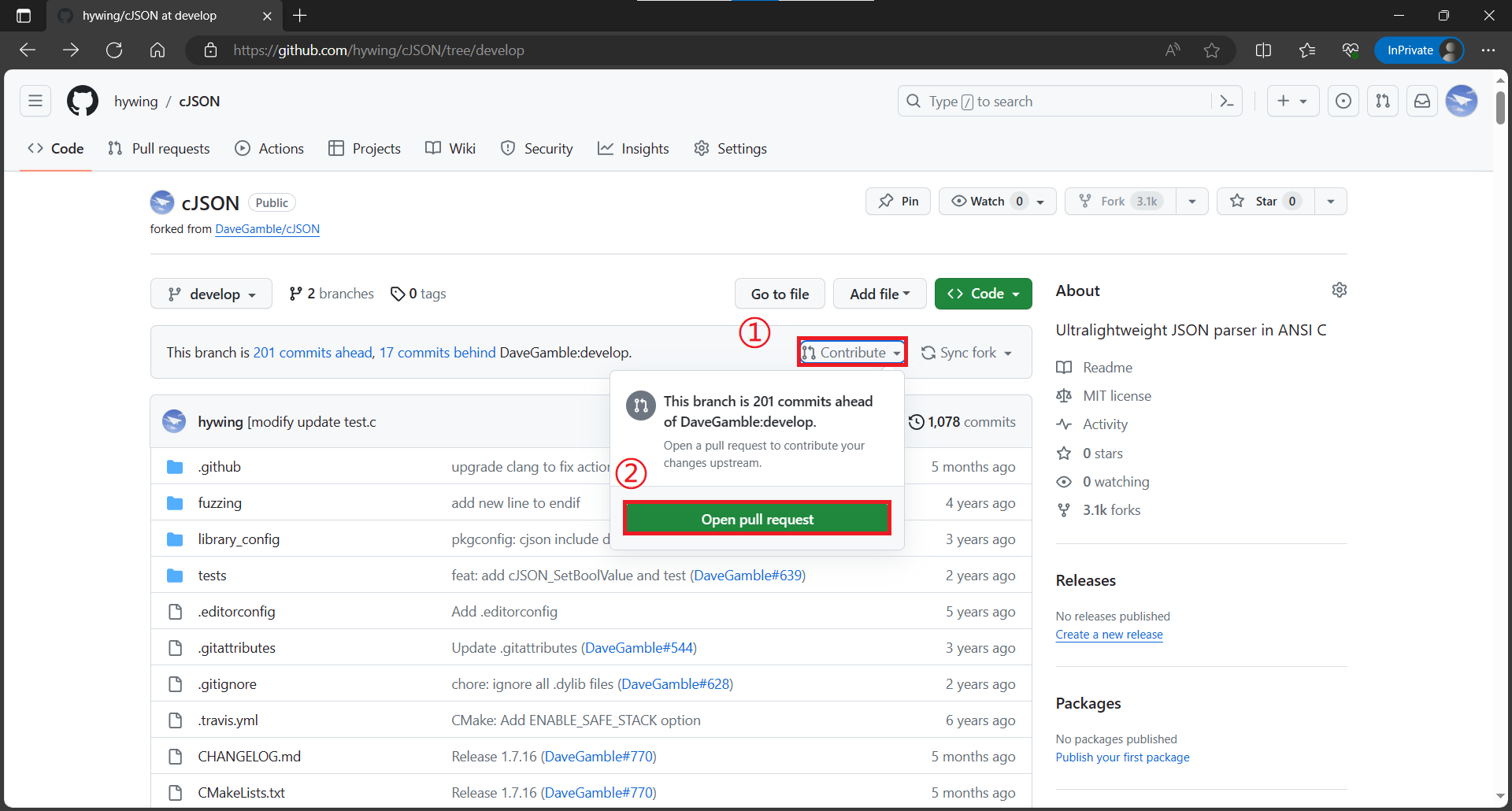Open tab actions menu icon
Image resolution: width=1512 pixels, height=811 pixels.
click(x=24, y=16)
